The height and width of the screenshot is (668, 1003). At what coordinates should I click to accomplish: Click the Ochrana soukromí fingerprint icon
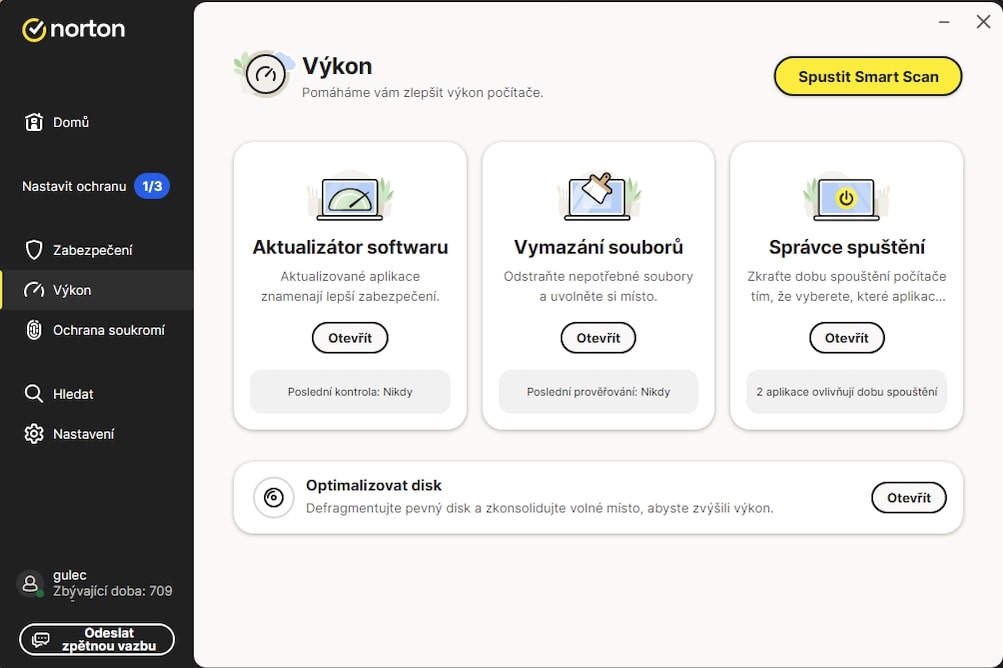click(34, 330)
